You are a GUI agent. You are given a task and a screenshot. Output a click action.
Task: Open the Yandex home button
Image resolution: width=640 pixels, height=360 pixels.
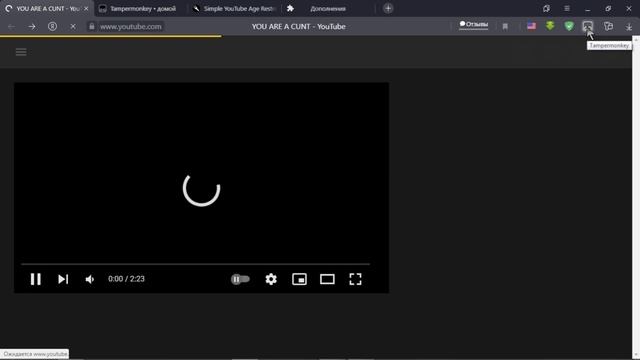coord(52,27)
